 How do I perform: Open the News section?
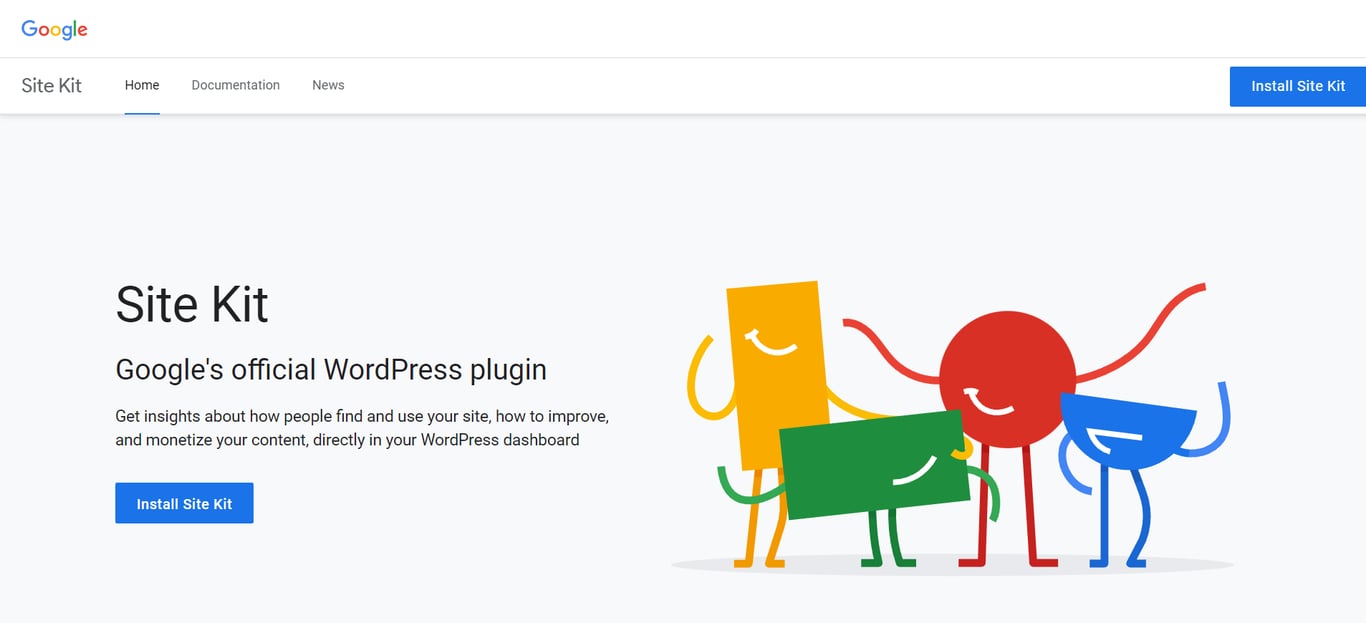pyautogui.click(x=328, y=85)
